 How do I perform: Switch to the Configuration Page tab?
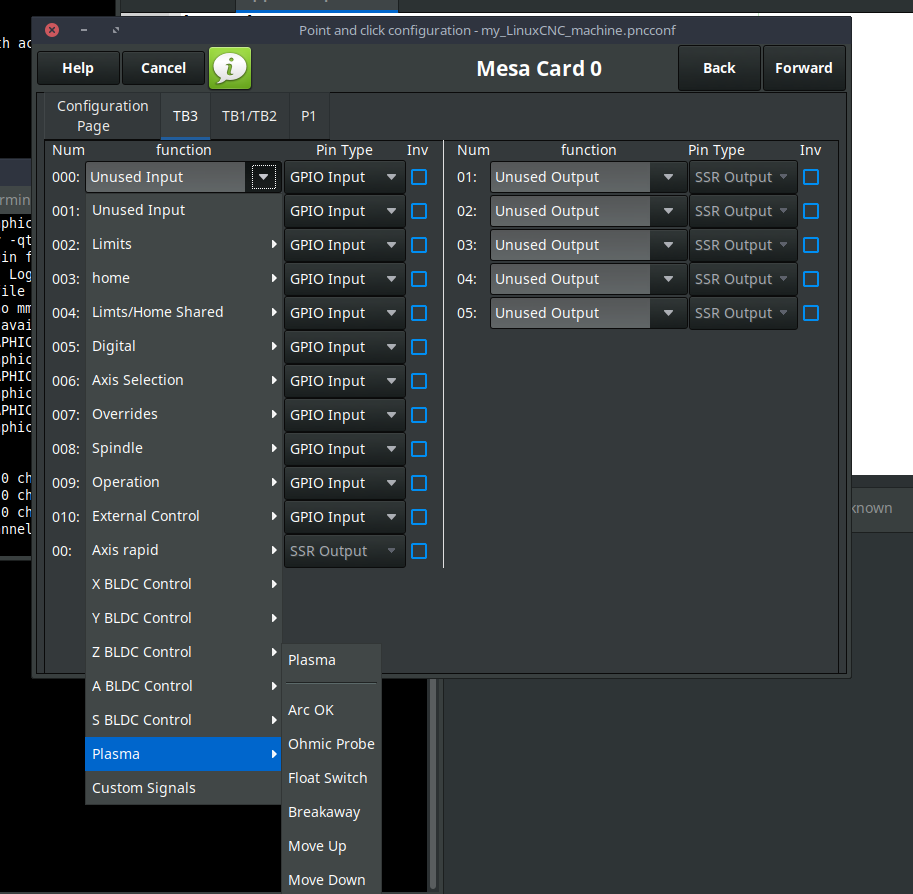pos(102,116)
